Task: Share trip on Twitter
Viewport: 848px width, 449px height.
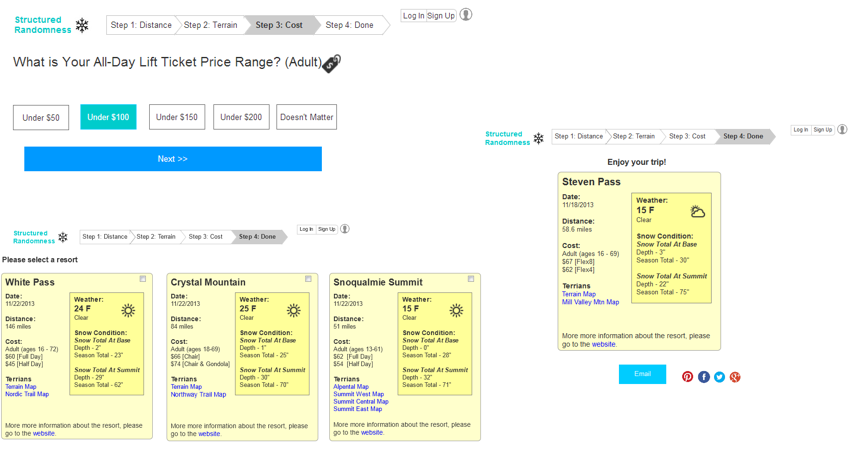Action: 719,377
